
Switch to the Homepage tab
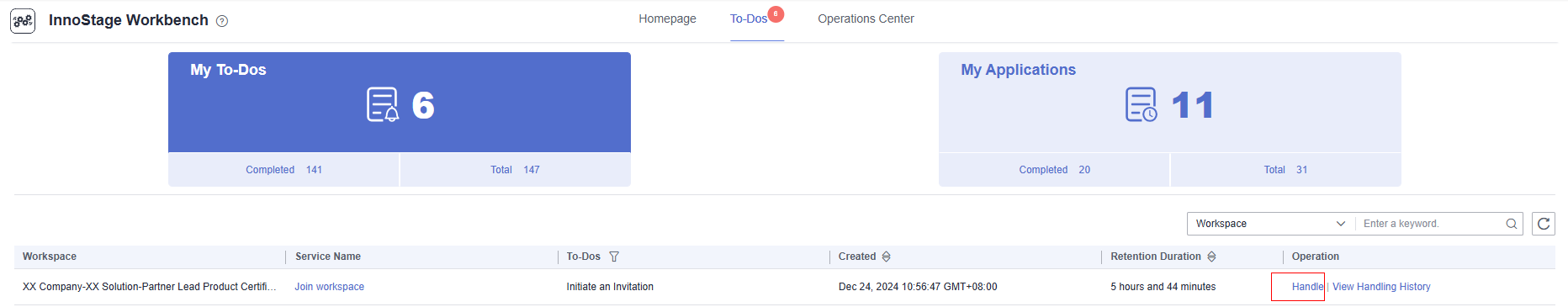pyautogui.click(x=667, y=19)
